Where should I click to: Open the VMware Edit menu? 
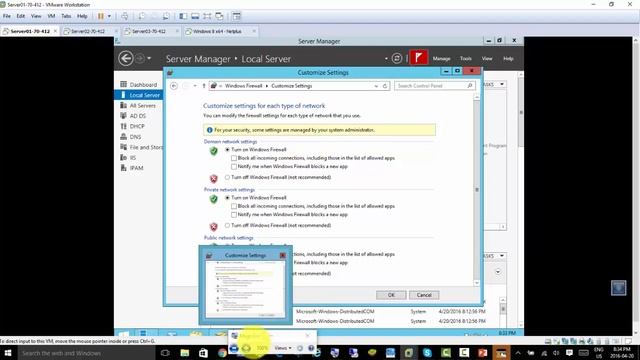pyautogui.click(x=20, y=16)
